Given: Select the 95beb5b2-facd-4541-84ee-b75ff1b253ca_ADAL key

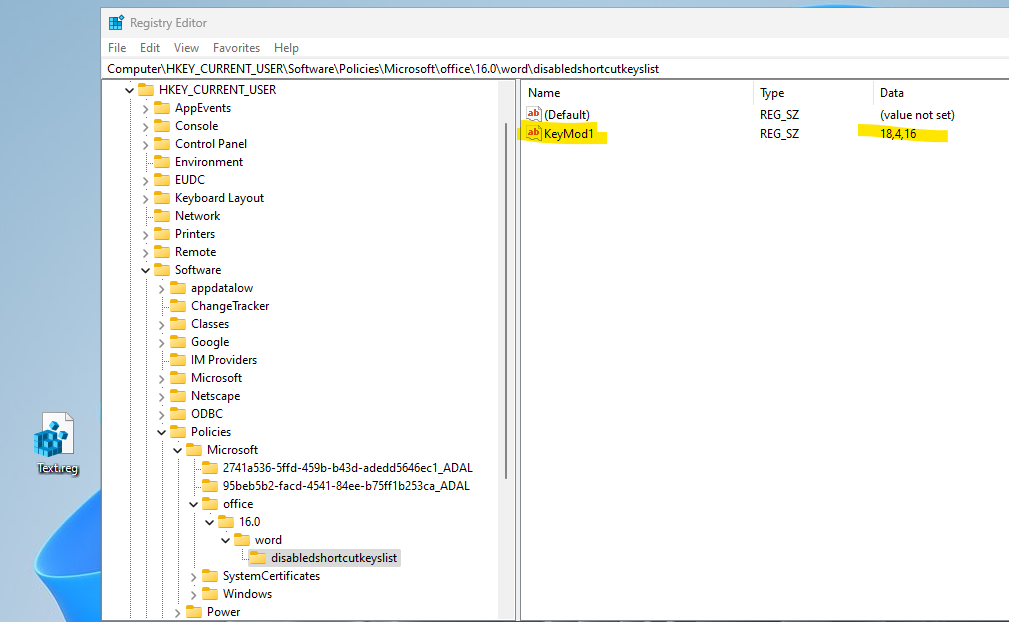Looking at the screenshot, I should 346,486.
